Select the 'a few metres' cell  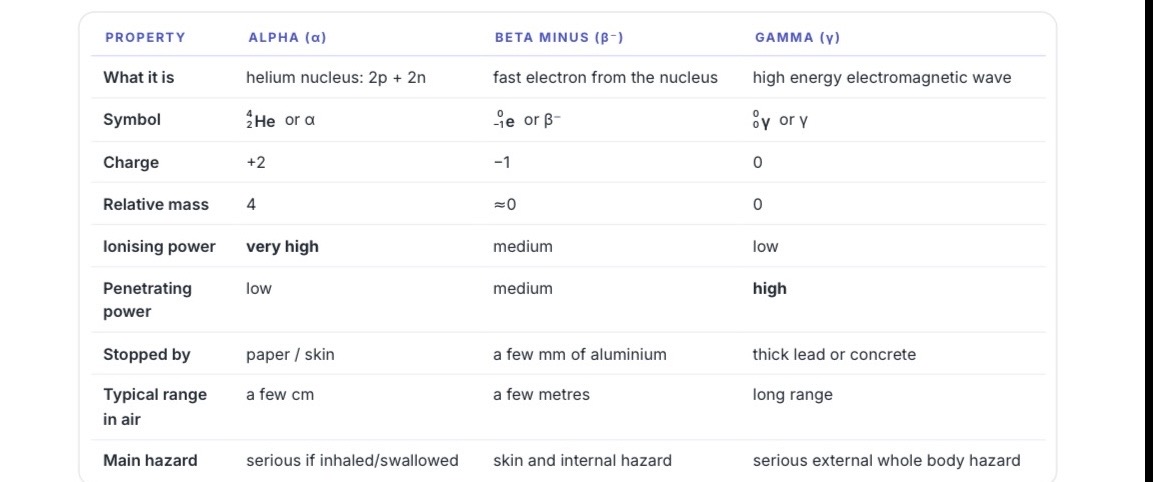[x=541, y=394]
